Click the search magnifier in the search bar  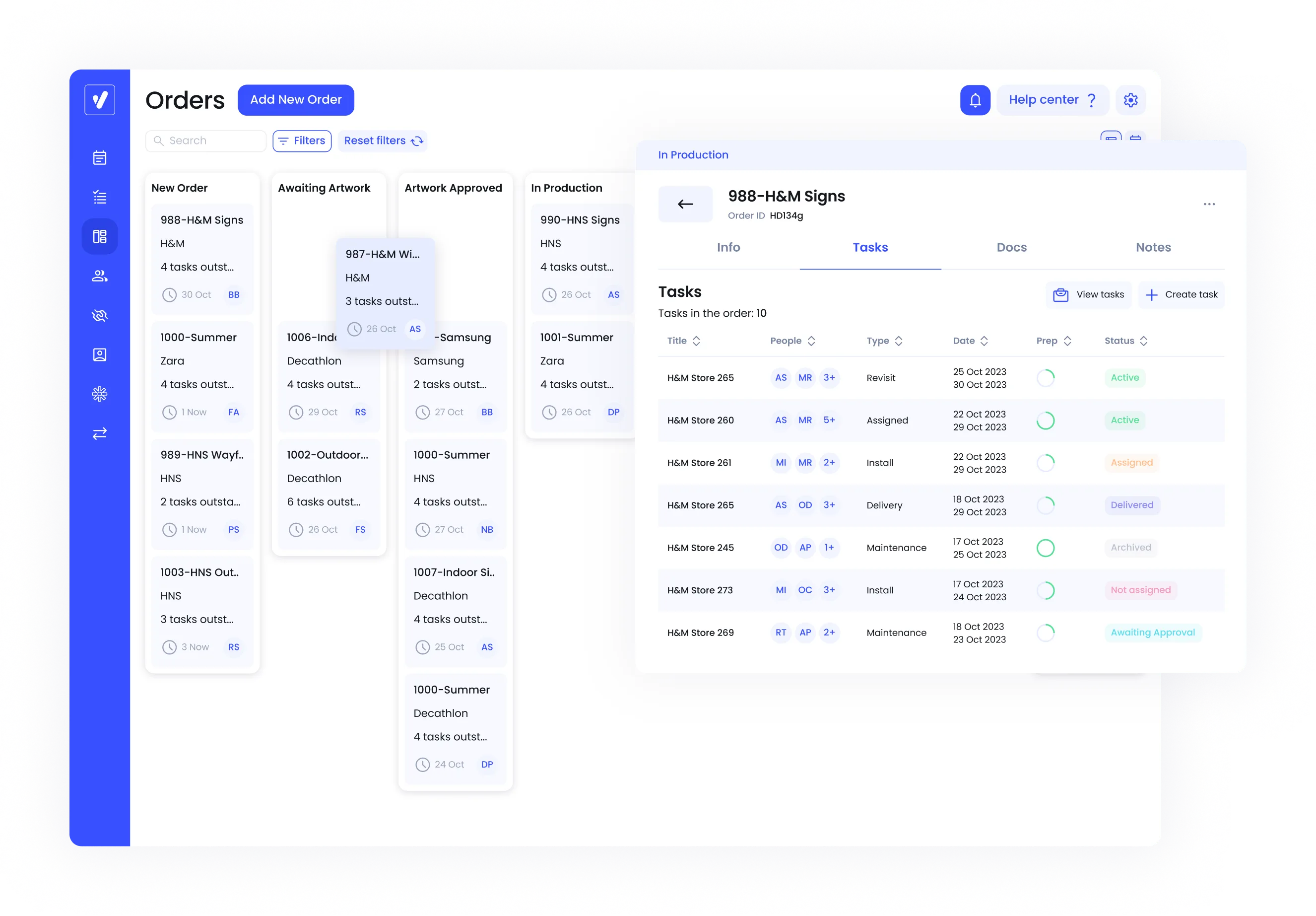click(x=159, y=141)
